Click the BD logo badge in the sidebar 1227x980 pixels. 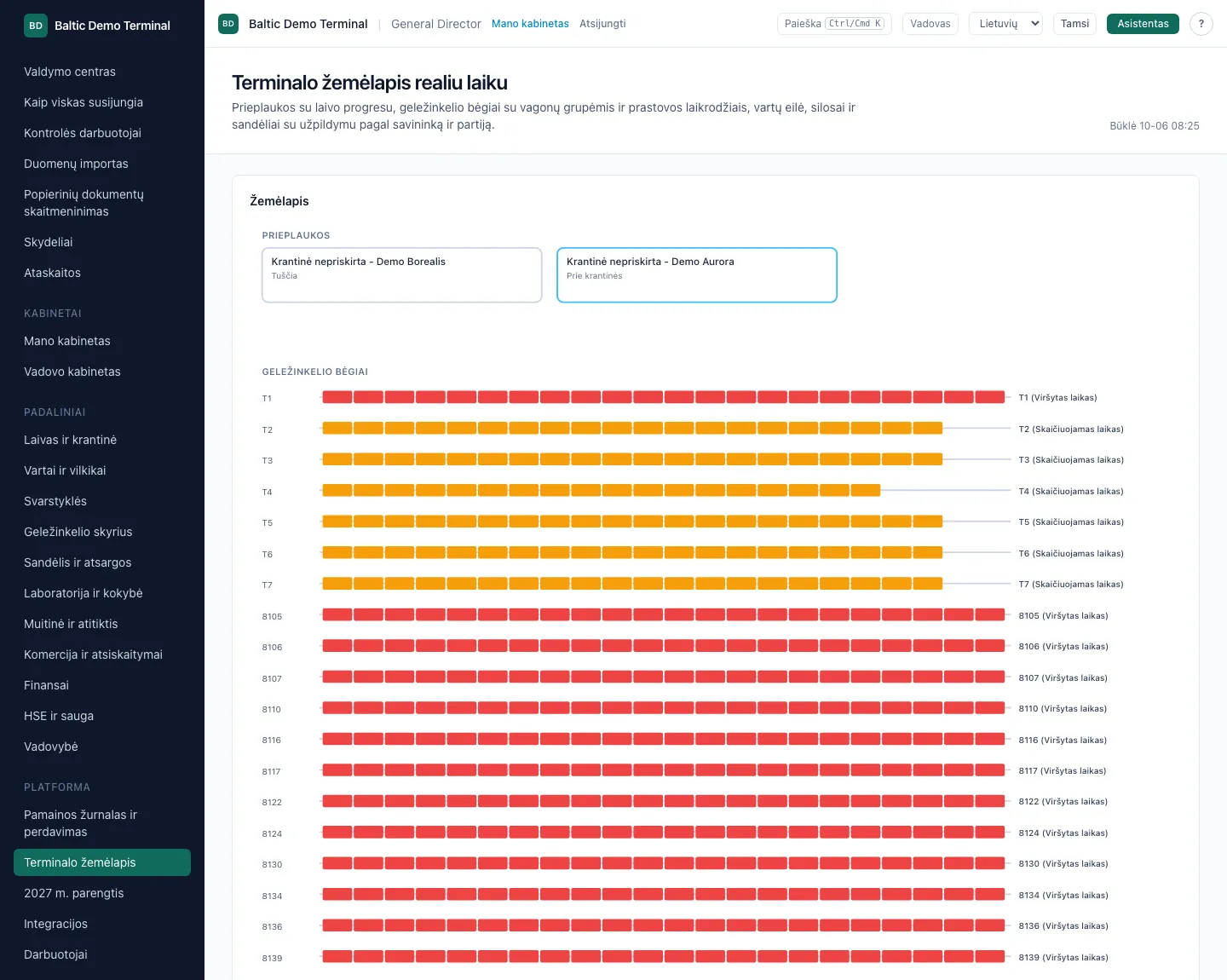tap(36, 26)
